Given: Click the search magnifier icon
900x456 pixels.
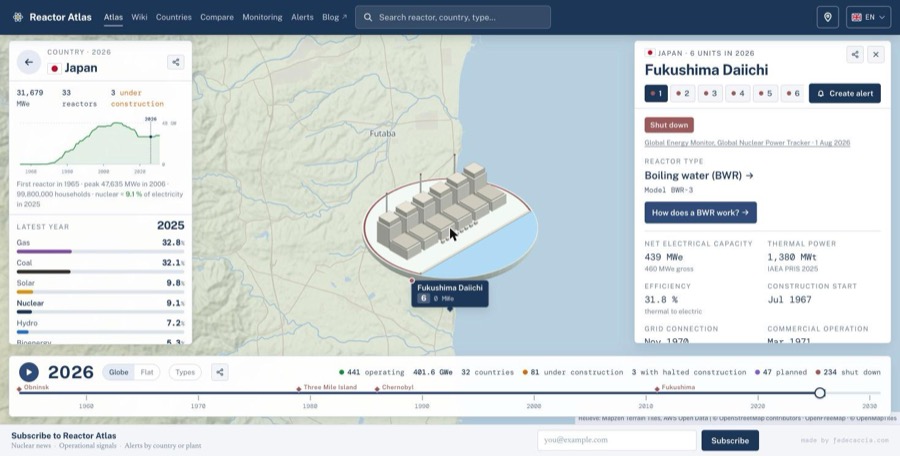Looking at the screenshot, I should click(368, 17).
